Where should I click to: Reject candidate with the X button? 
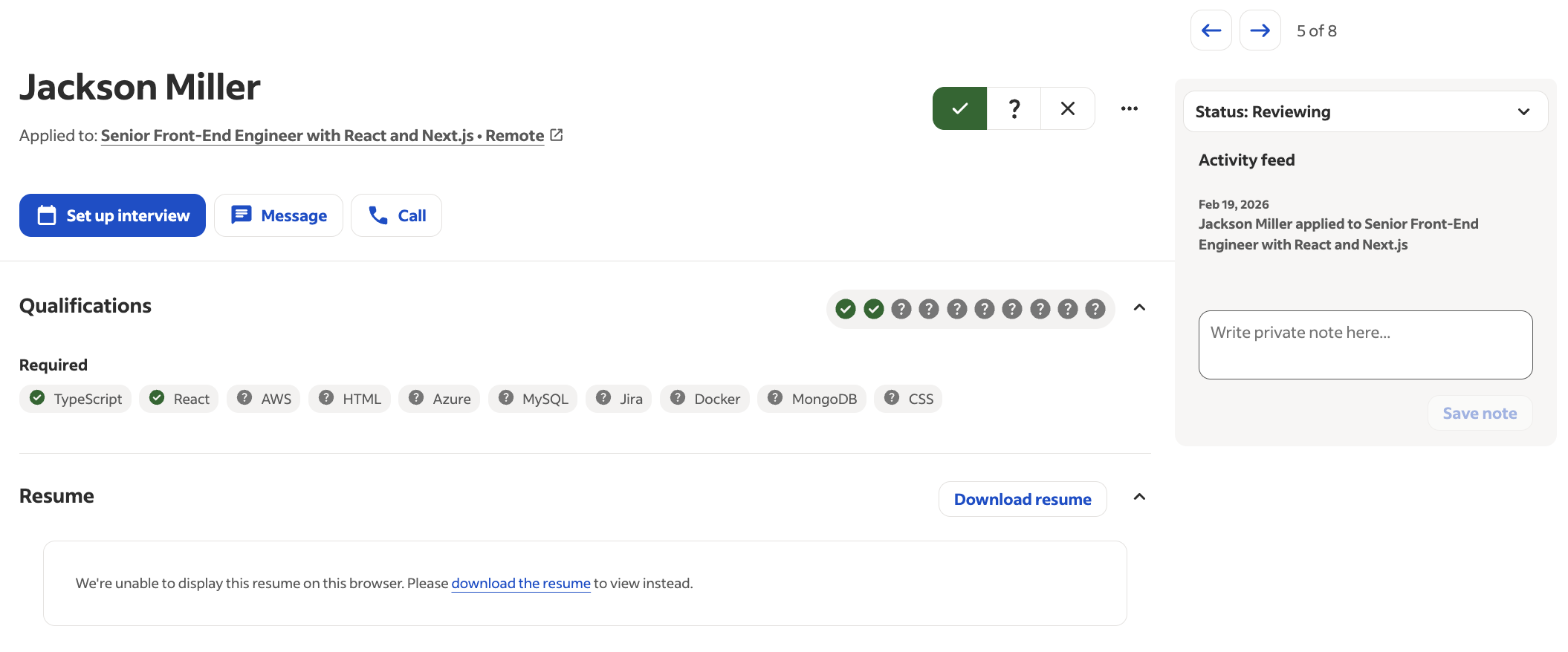click(1067, 108)
